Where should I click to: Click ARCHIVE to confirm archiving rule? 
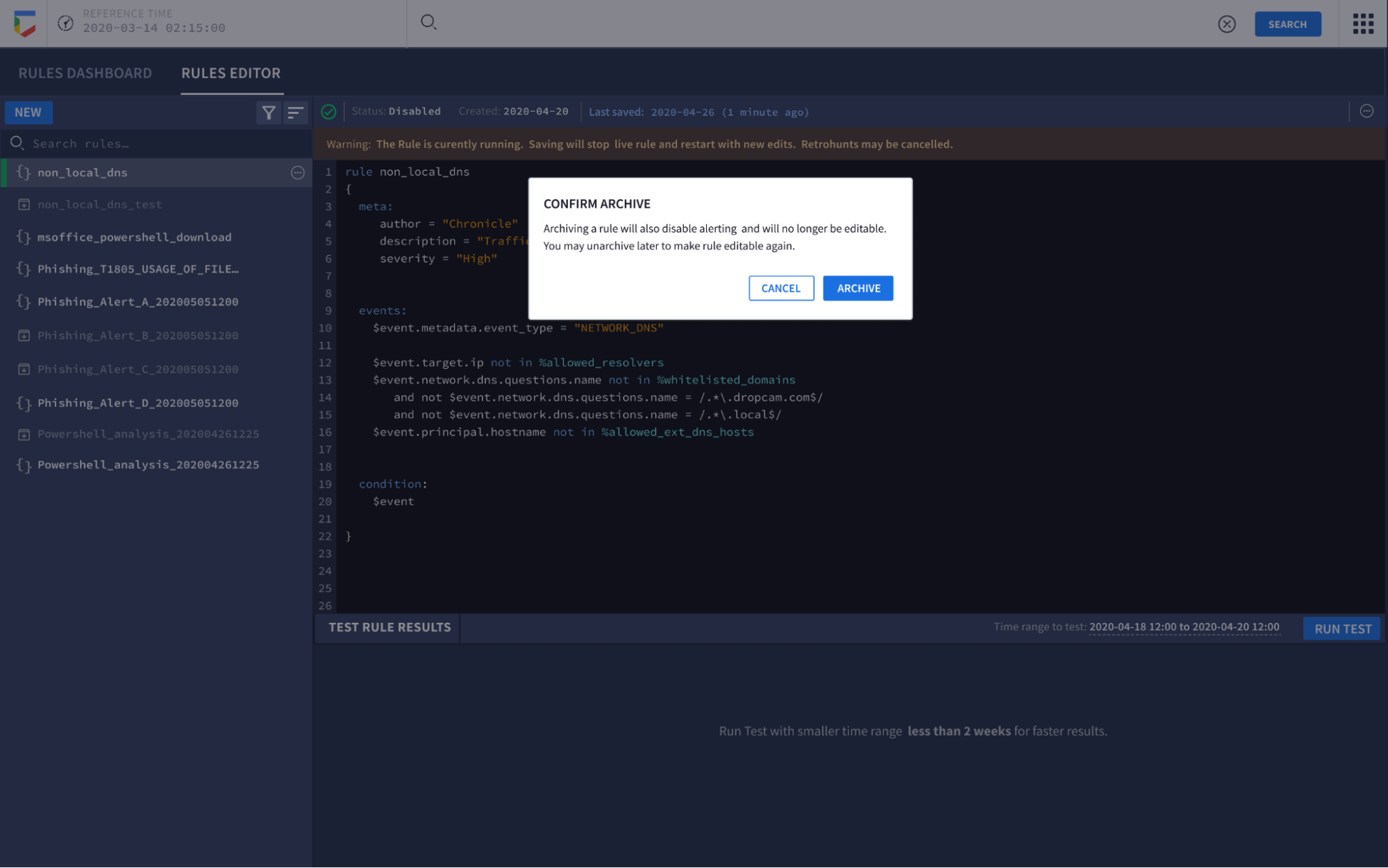pyautogui.click(x=857, y=288)
